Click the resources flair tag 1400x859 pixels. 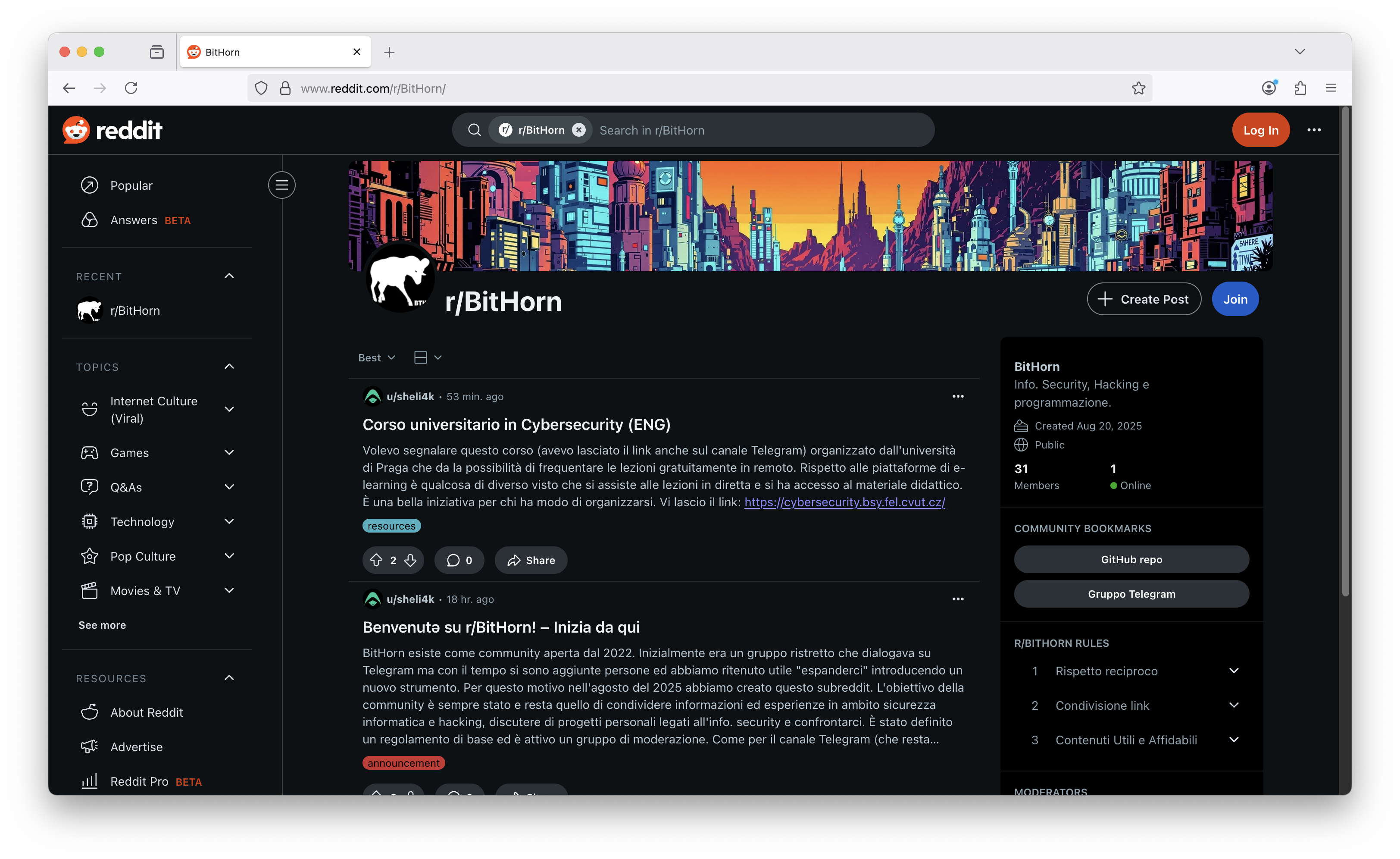click(391, 526)
